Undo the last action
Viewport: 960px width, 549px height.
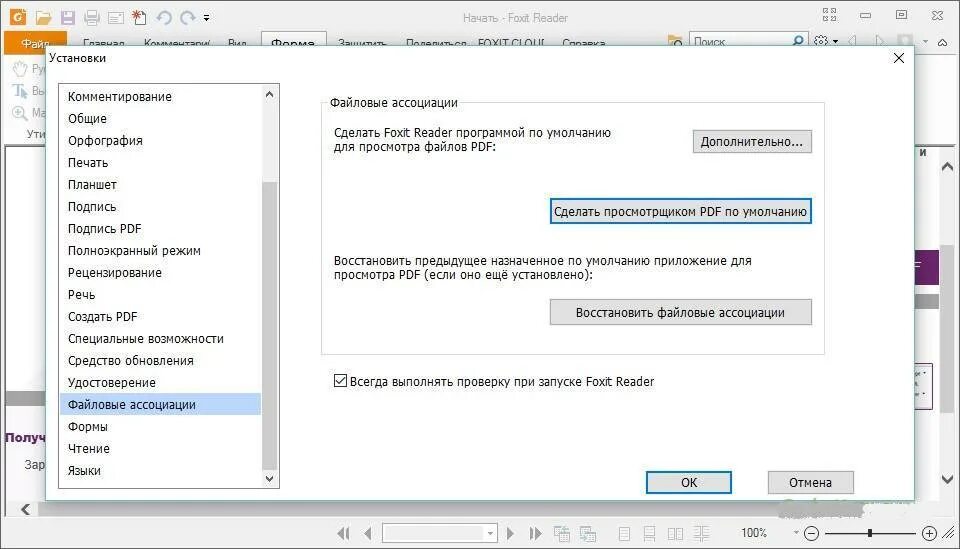click(163, 18)
